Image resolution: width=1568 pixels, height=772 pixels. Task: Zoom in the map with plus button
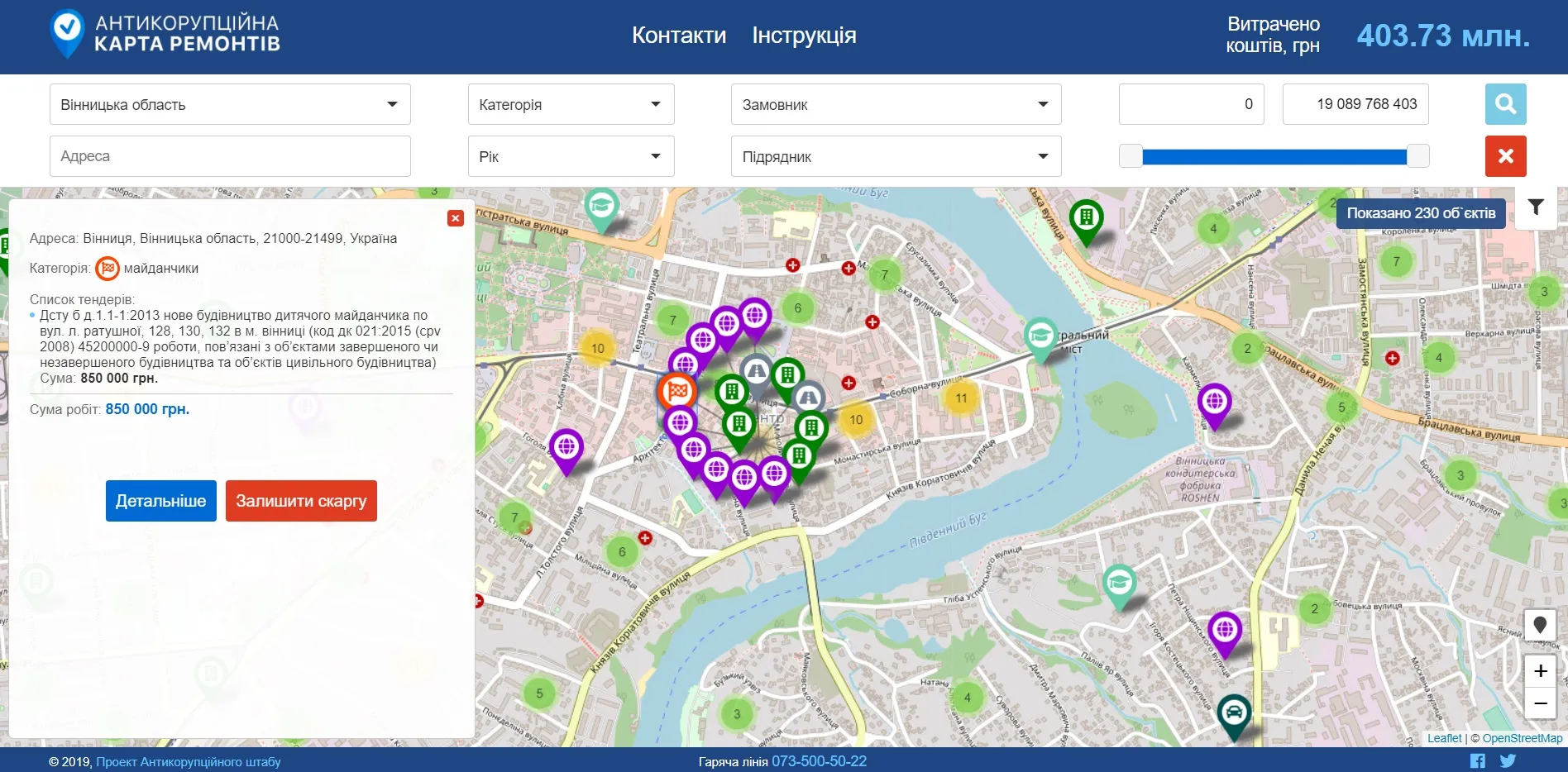pos(1540,671)
